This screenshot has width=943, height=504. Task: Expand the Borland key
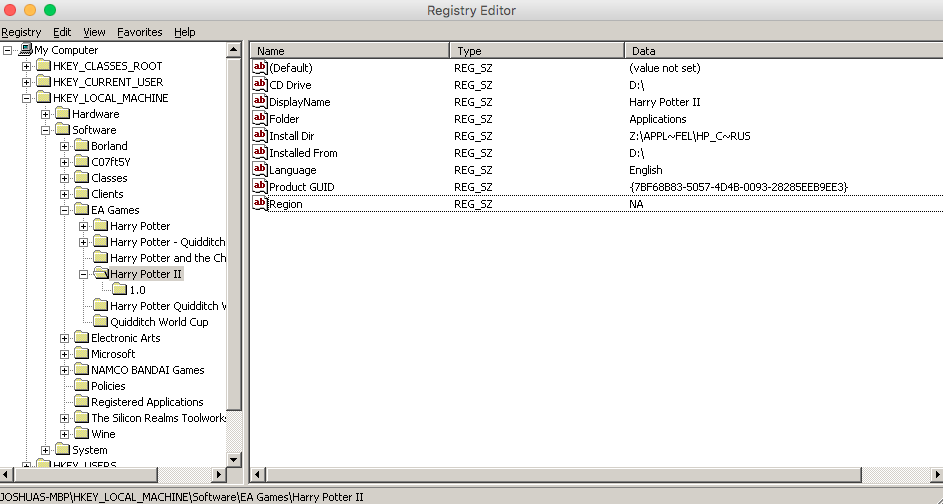coord(65,146)
